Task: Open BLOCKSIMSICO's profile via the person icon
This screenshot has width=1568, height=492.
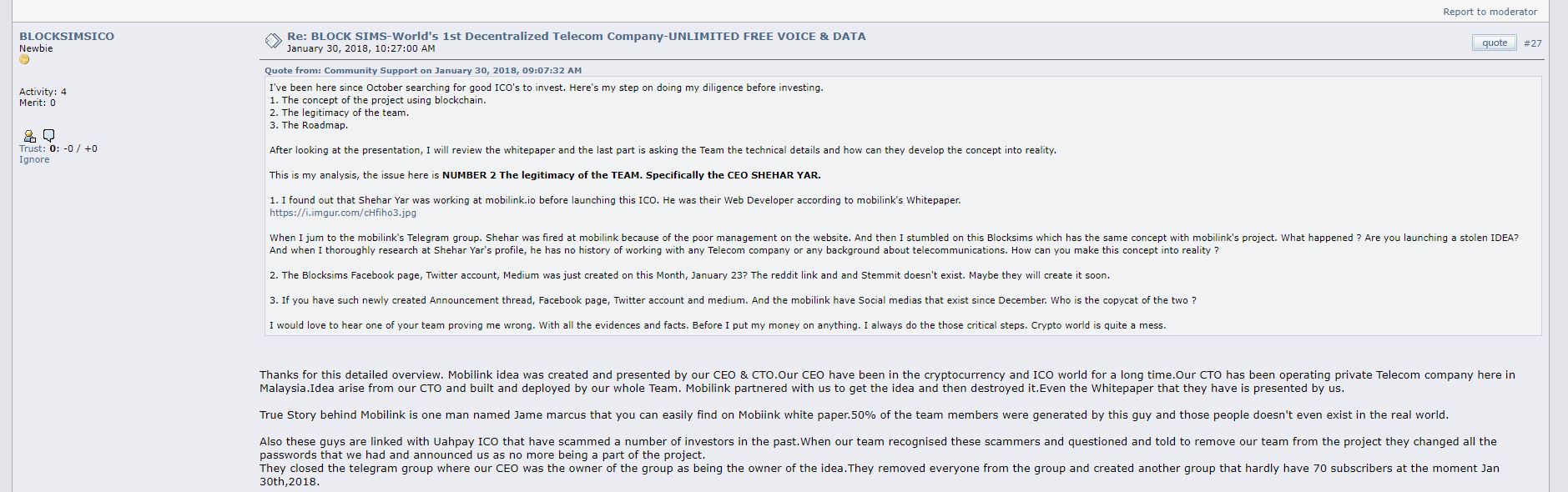Action: (x=29, y=136)
